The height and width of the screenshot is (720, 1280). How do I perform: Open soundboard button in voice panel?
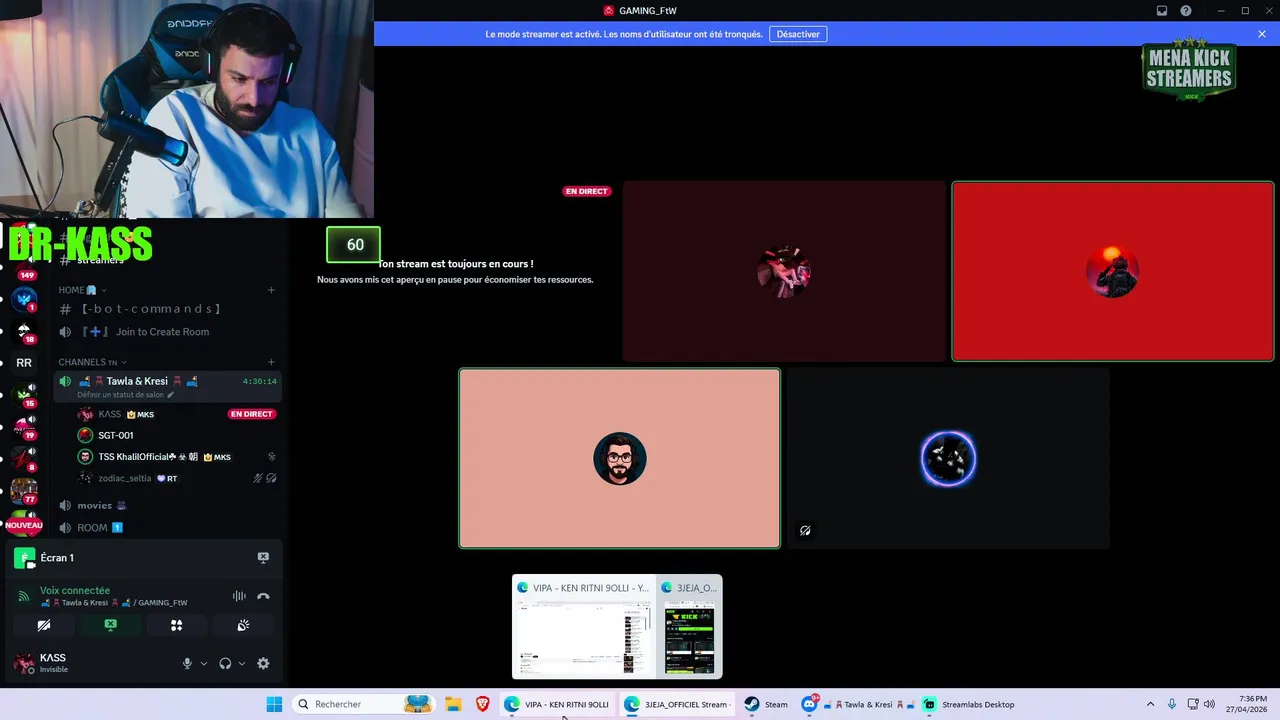(243, 625)
